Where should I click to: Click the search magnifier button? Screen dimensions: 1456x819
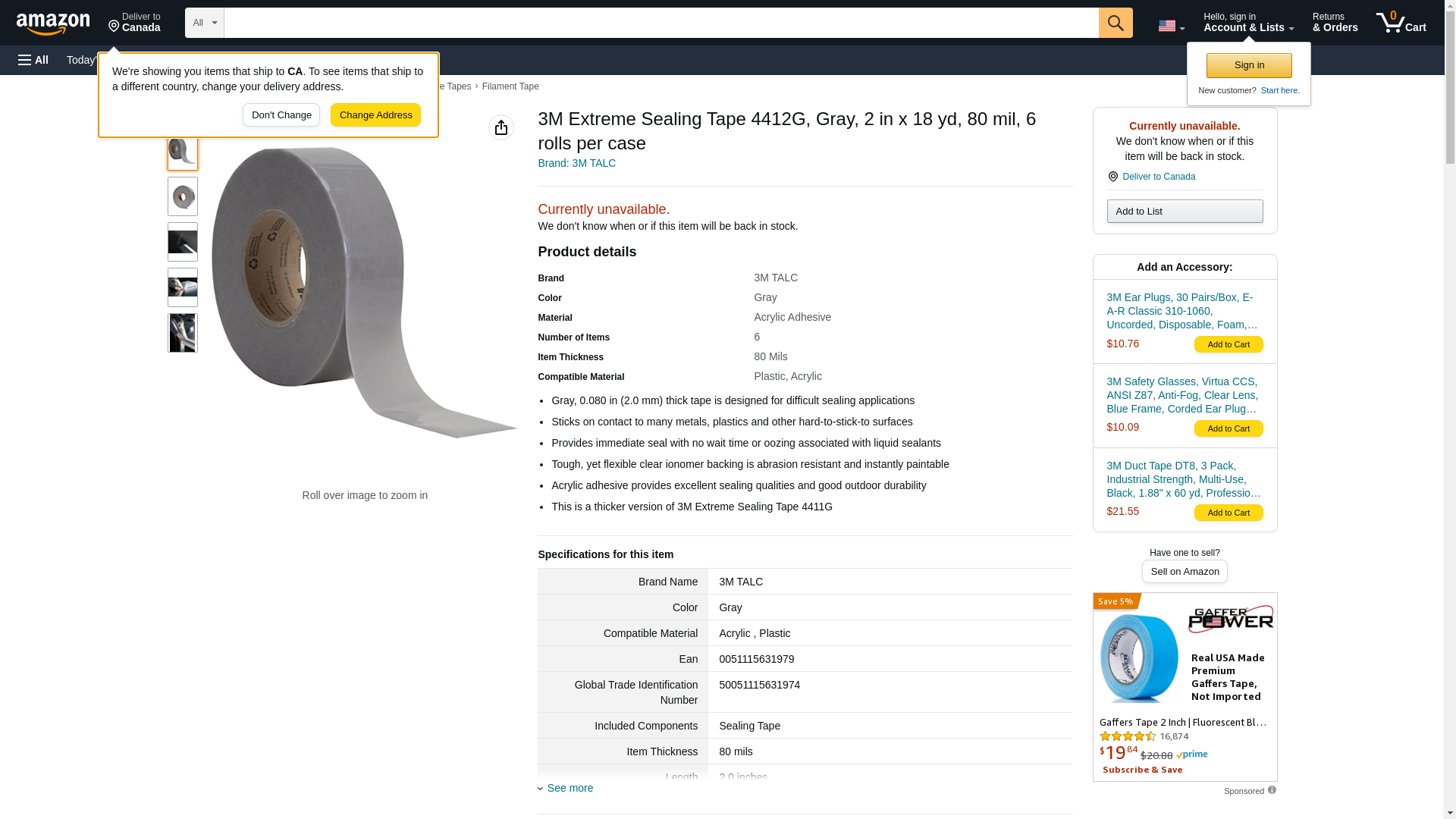1115,23
